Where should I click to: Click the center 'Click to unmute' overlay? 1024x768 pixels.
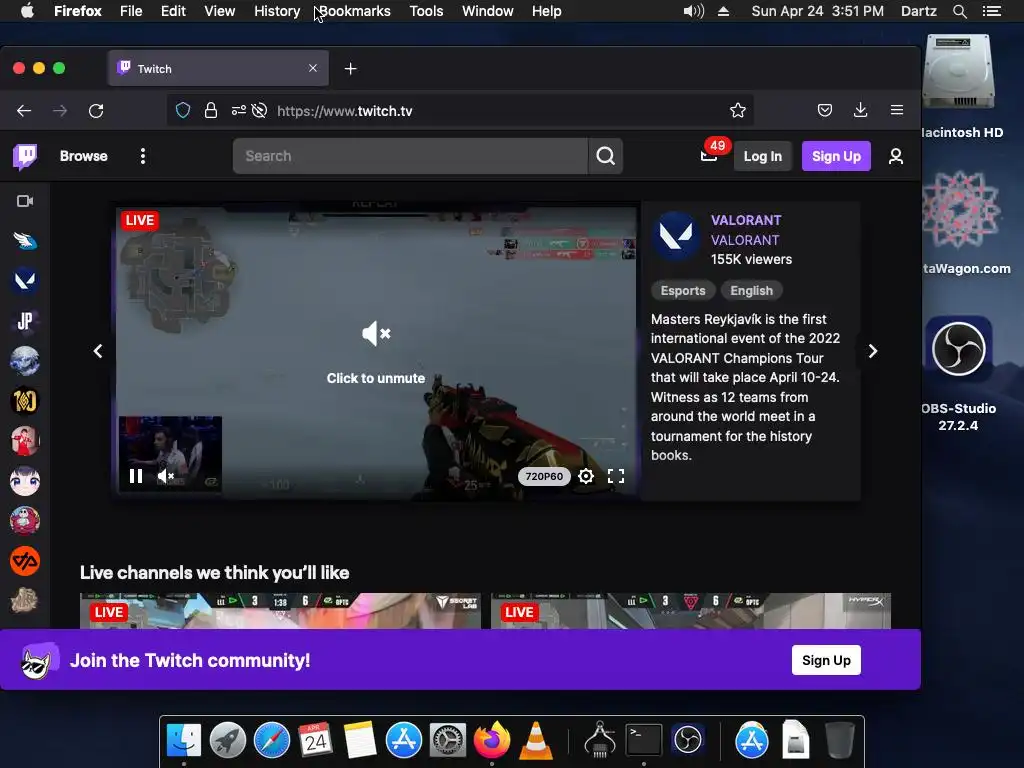376,352
